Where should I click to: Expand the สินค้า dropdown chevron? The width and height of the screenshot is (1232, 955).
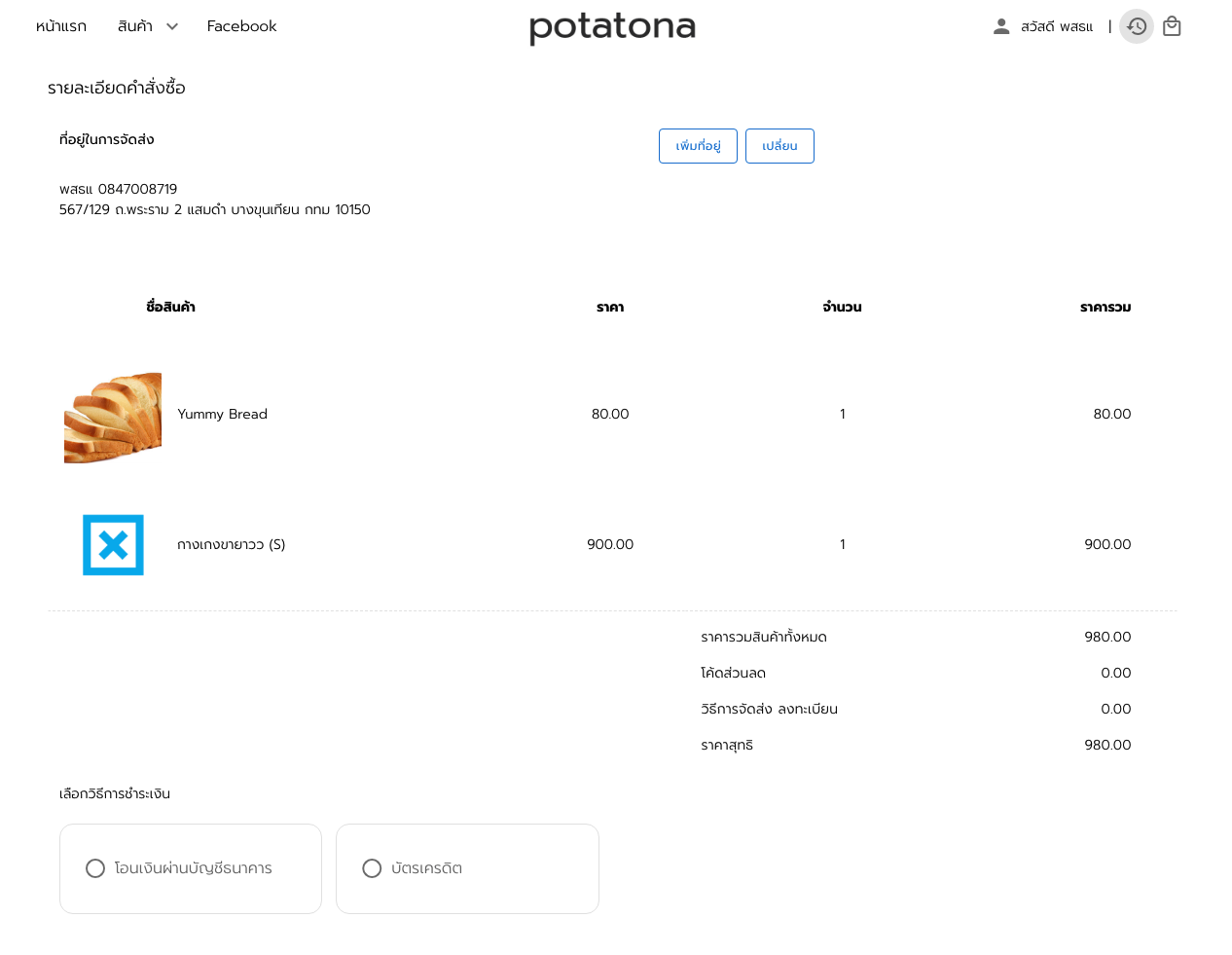tap(172, 26)
